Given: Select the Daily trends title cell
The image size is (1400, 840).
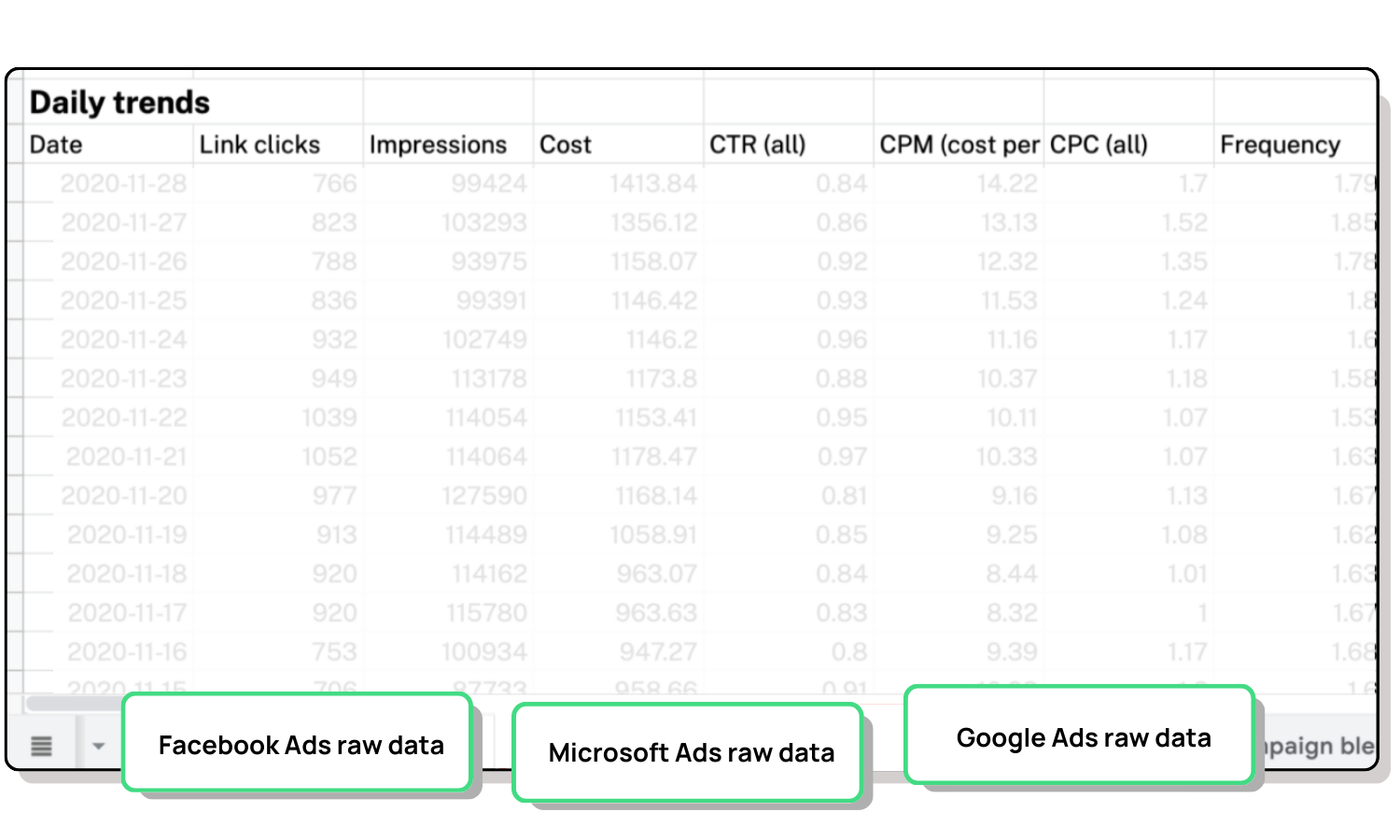Looking at the screenshot, I should [119, 102].
